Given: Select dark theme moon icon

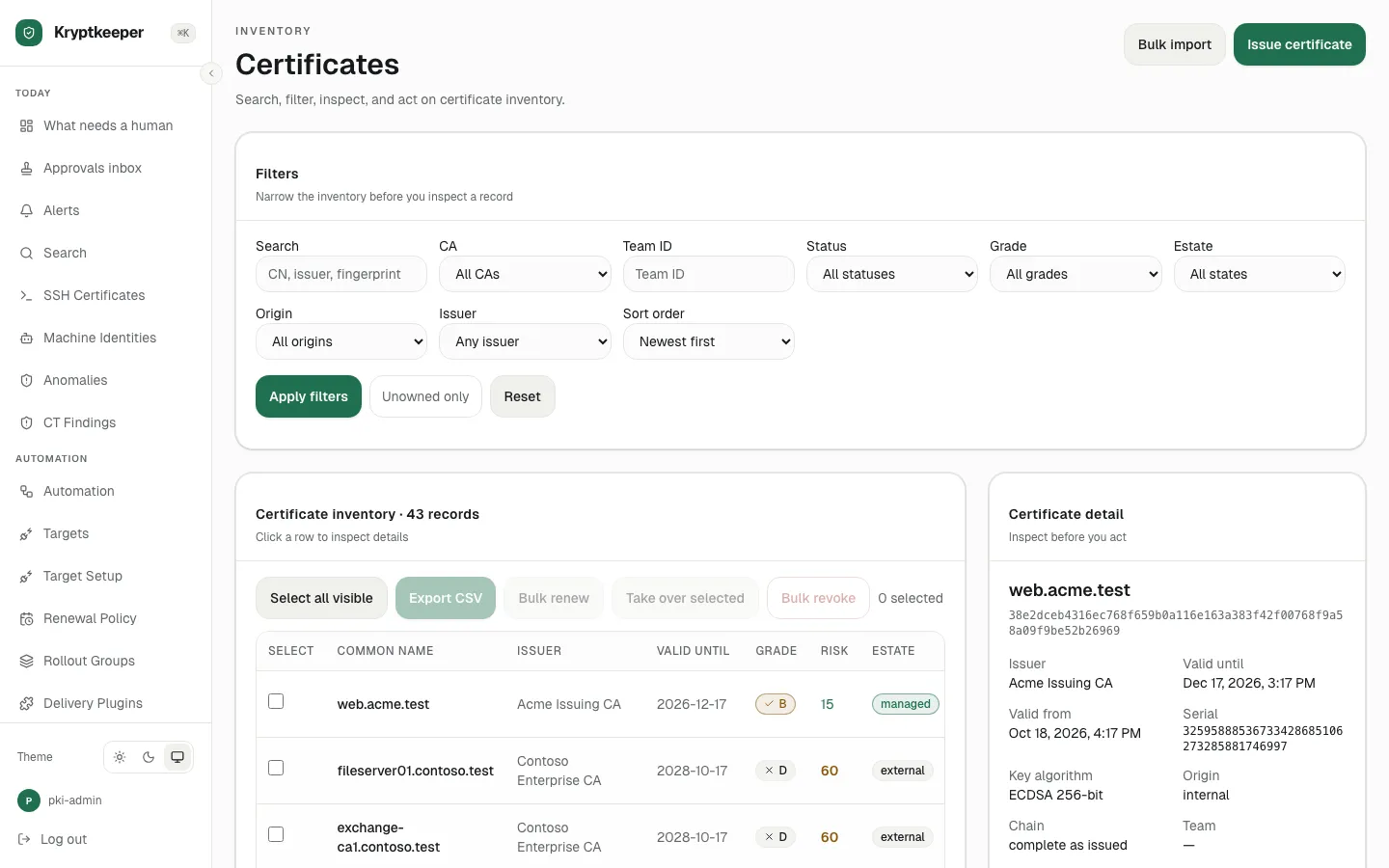Looking at the screenshot, I should [149, 757].
